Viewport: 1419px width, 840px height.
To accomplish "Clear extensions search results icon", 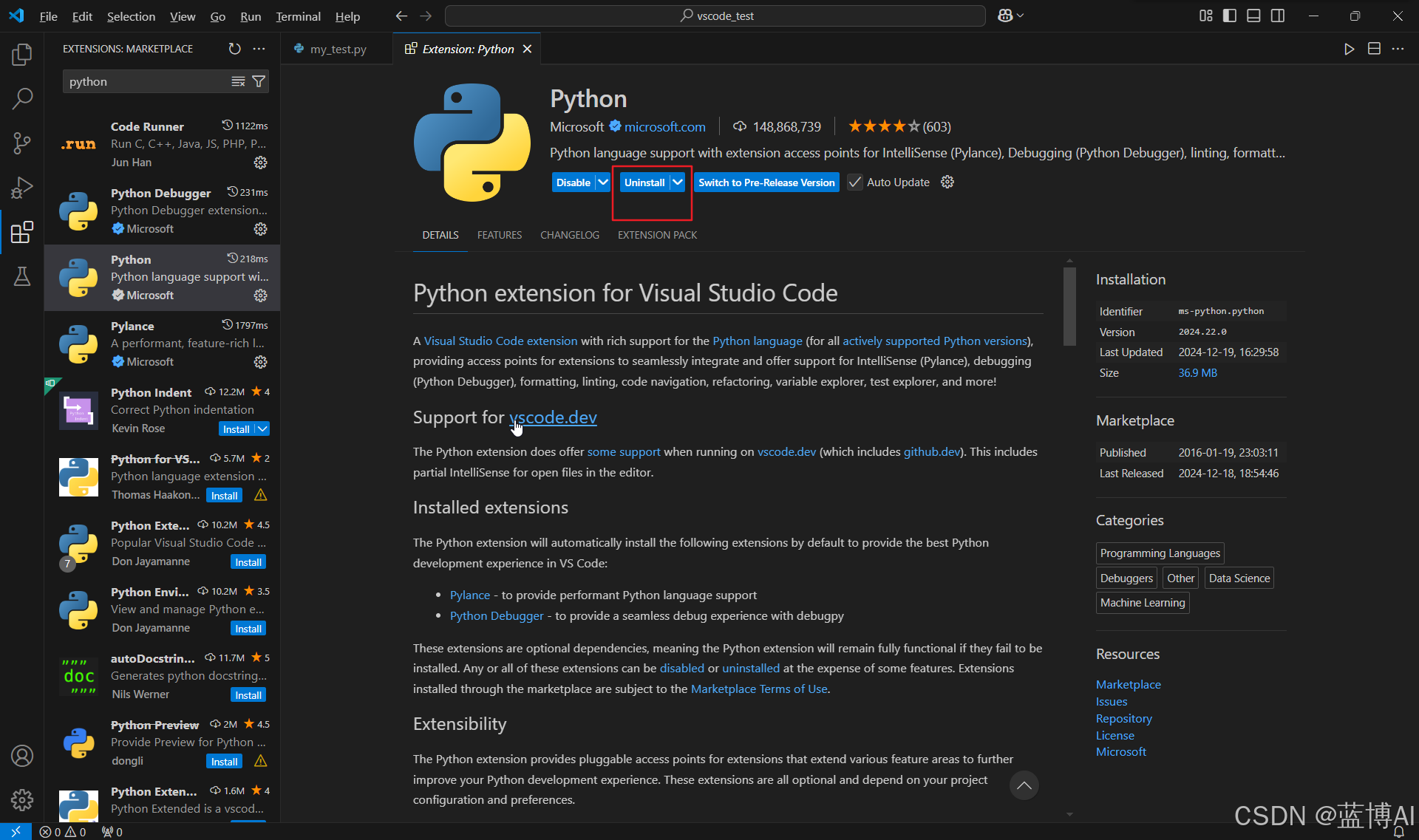I will [238, 81].
